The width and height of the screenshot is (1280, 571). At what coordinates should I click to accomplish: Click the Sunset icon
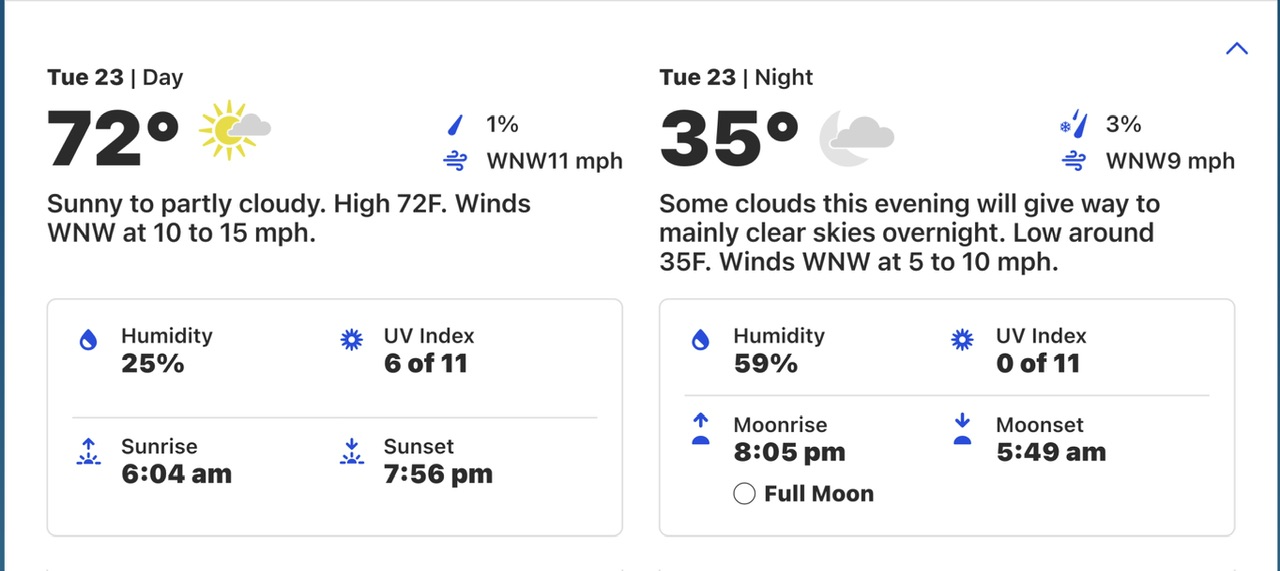tap(351, 452)
